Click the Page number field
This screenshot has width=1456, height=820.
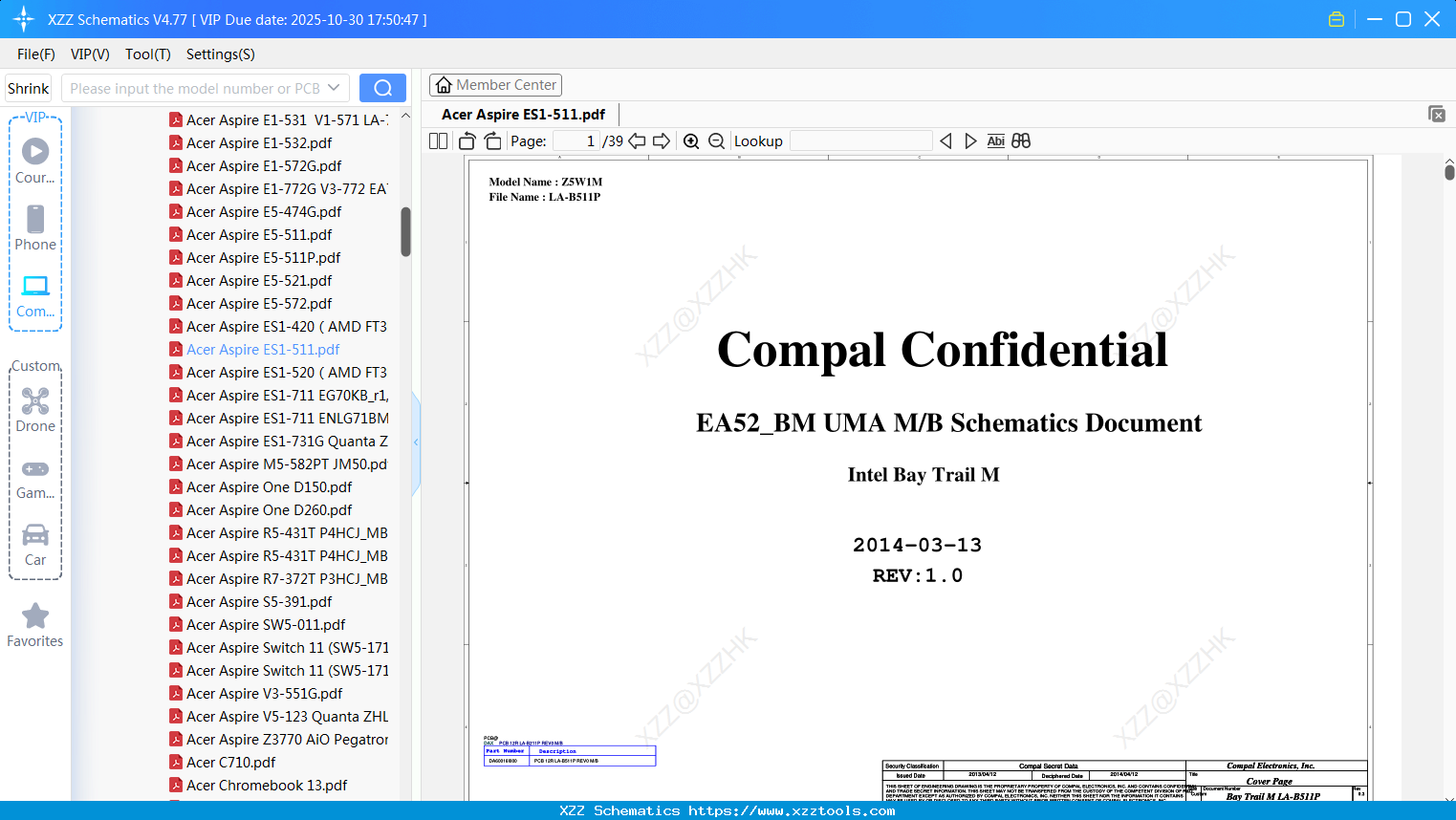(x=576, y=141)
